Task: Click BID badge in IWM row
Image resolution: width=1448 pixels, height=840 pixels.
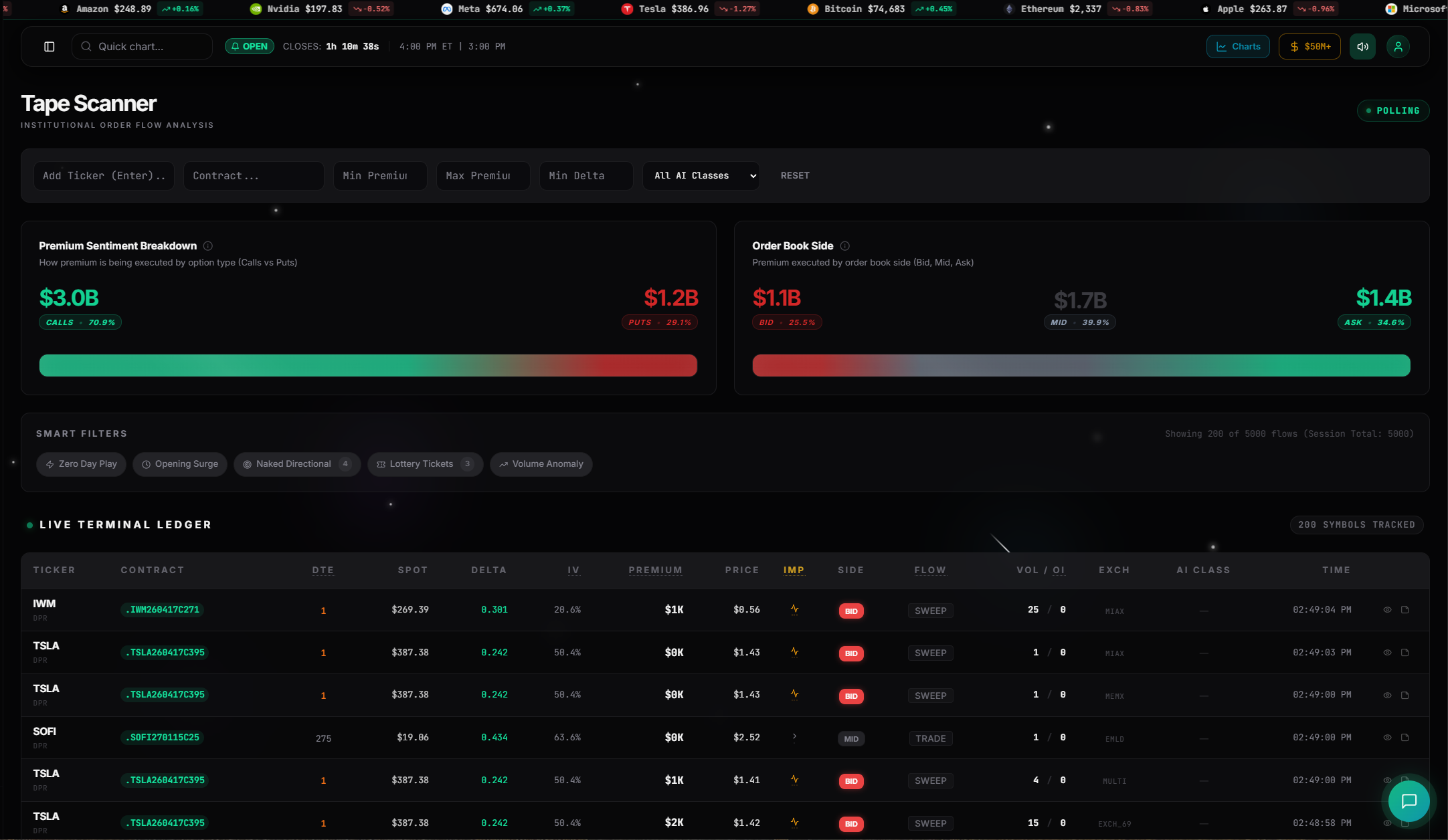Action: tap(851, 611)
